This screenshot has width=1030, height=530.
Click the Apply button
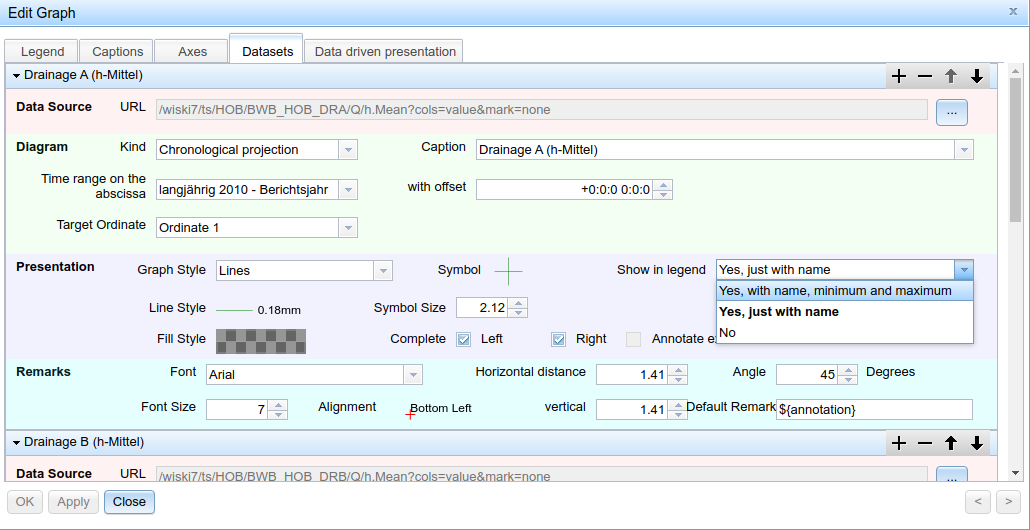(73, 502)
